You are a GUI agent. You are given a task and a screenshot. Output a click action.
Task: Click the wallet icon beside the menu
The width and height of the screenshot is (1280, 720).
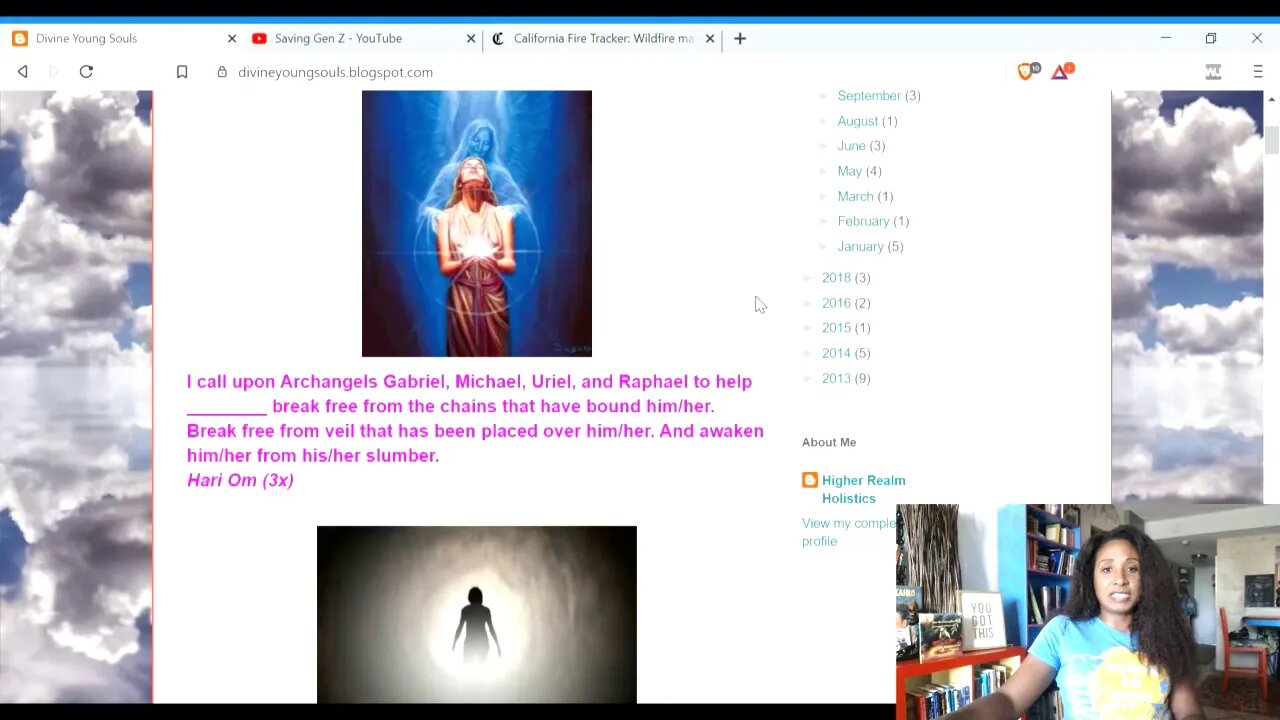coord(1213,72)
